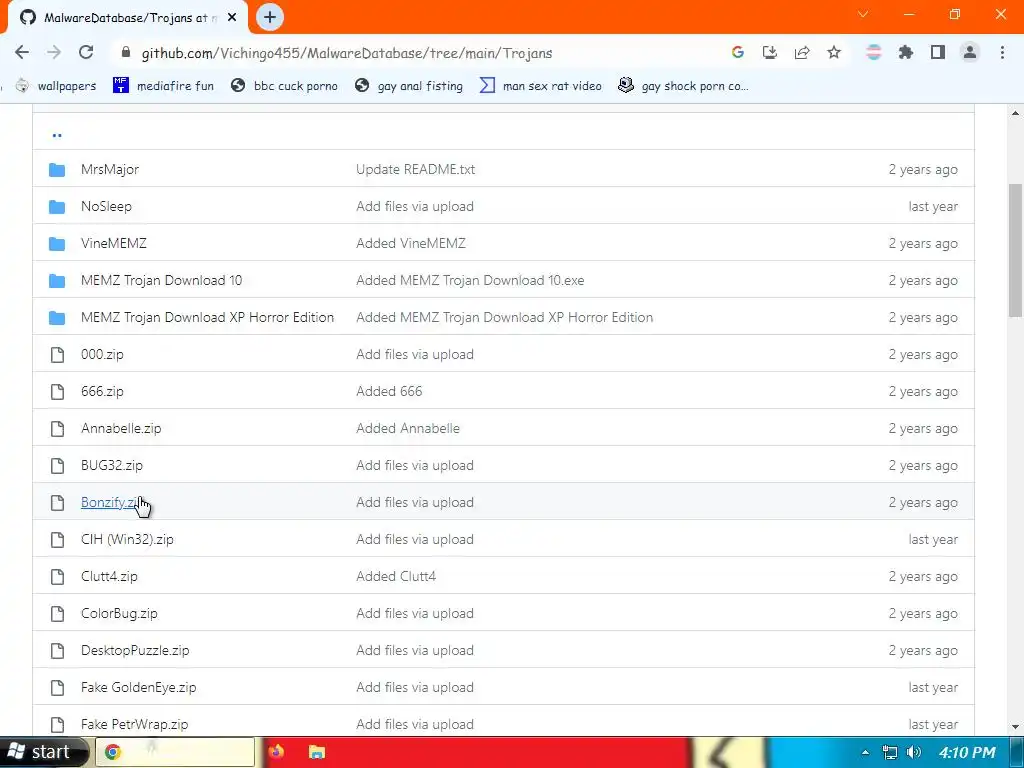The image size is (1024, 768).
Task: Click the file icon beside DesktopPuzzle.zip
Action: pos(57,650)
